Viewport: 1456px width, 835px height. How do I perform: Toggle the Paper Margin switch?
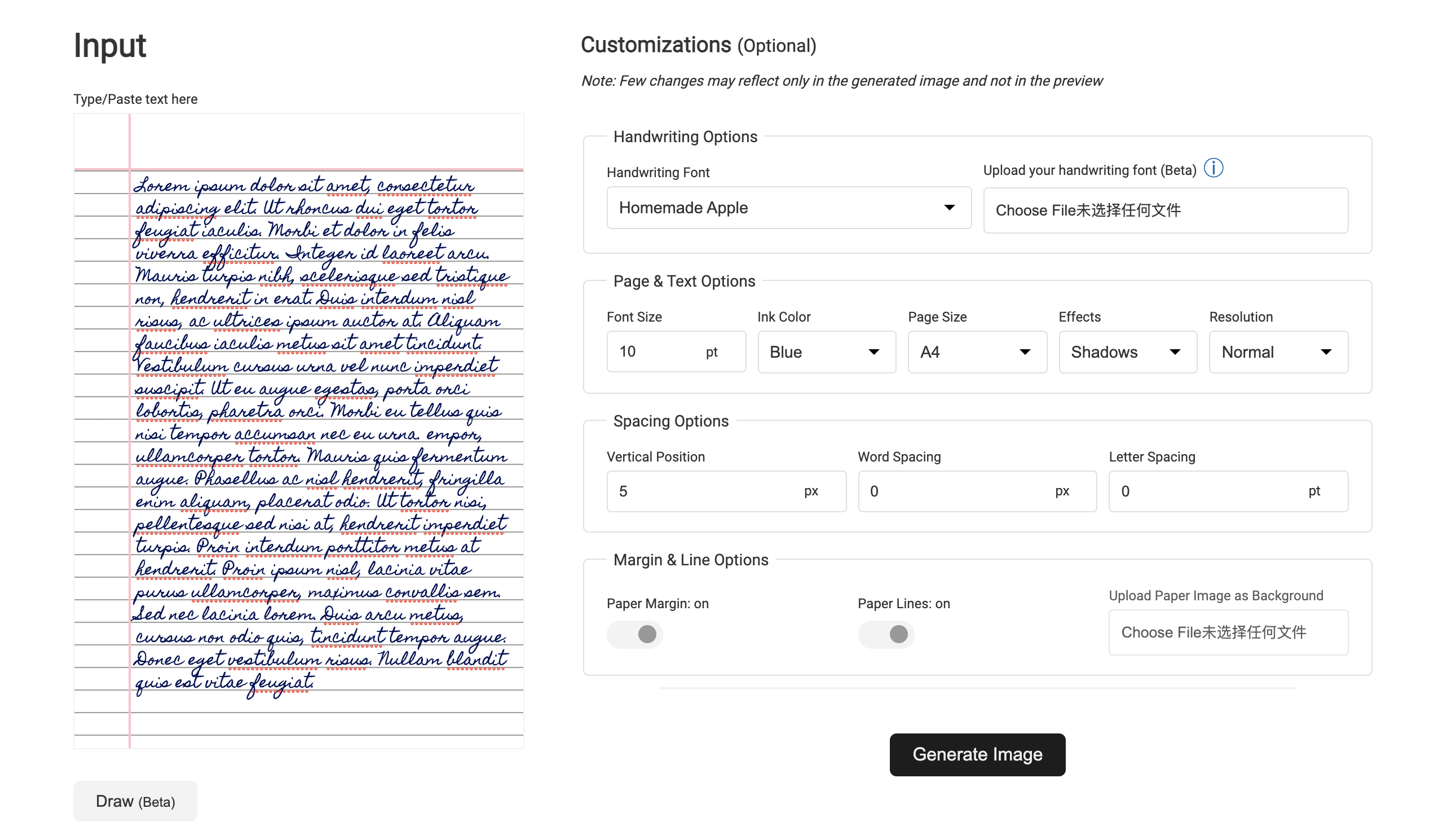635,634
